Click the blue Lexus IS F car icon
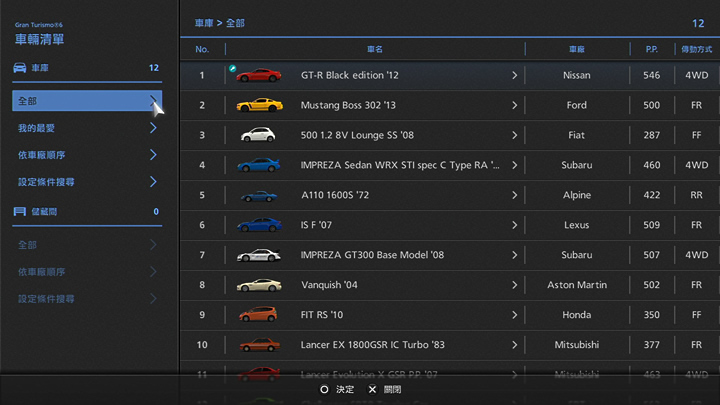The image size is (720, 405). point(259,225)
